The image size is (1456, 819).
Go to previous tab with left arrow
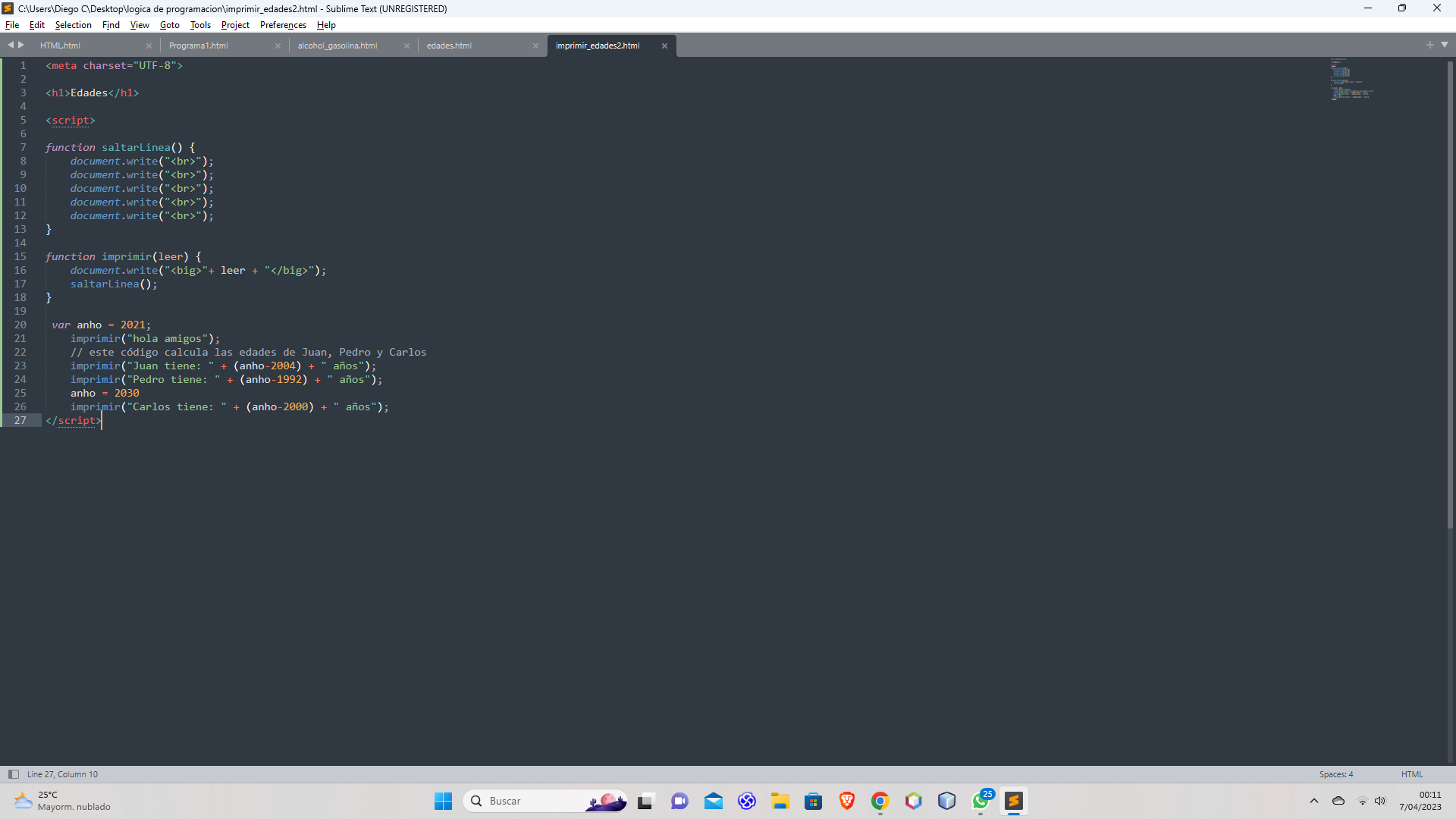(11, 45)
